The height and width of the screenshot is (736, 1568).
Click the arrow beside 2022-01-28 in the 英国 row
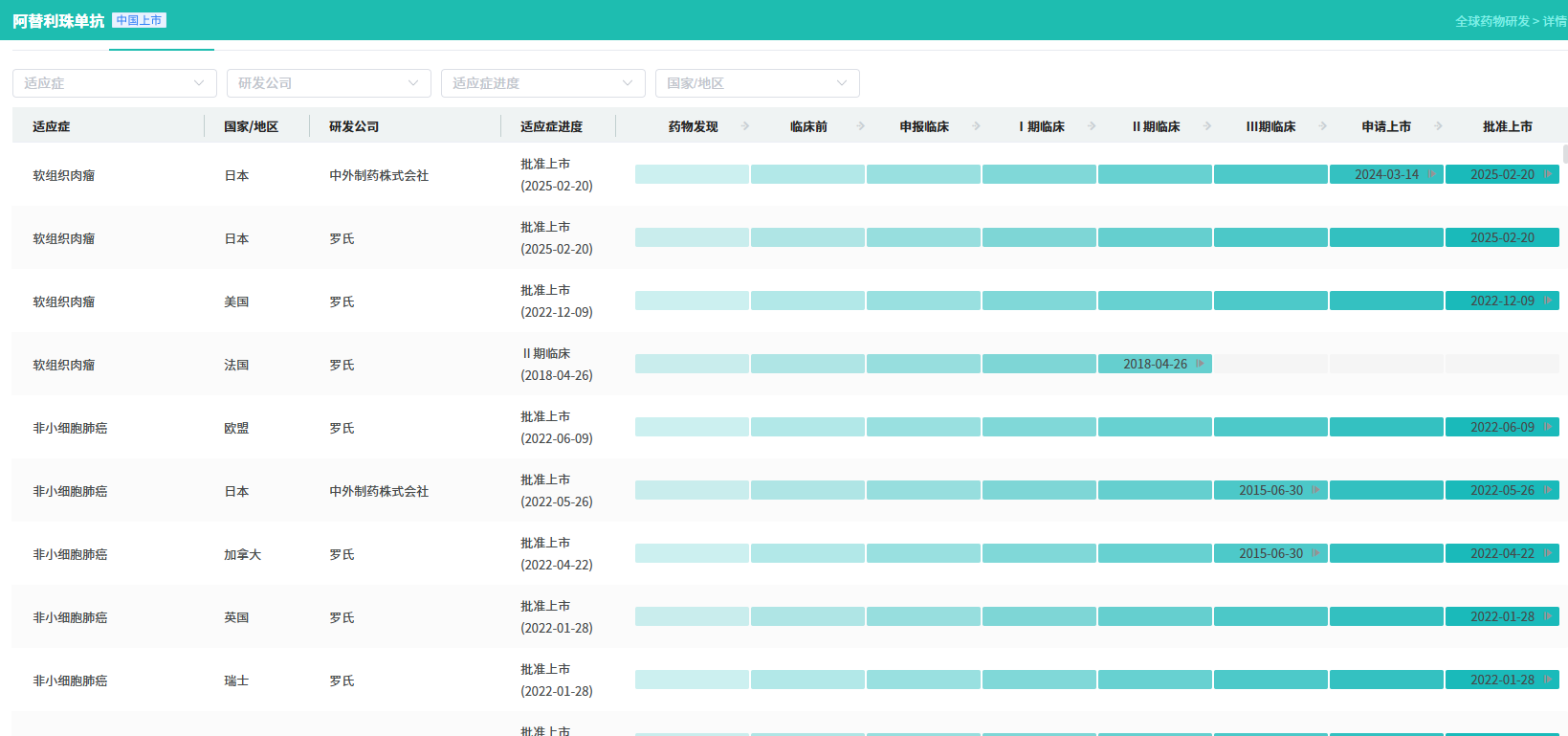tap(1547, 616)
